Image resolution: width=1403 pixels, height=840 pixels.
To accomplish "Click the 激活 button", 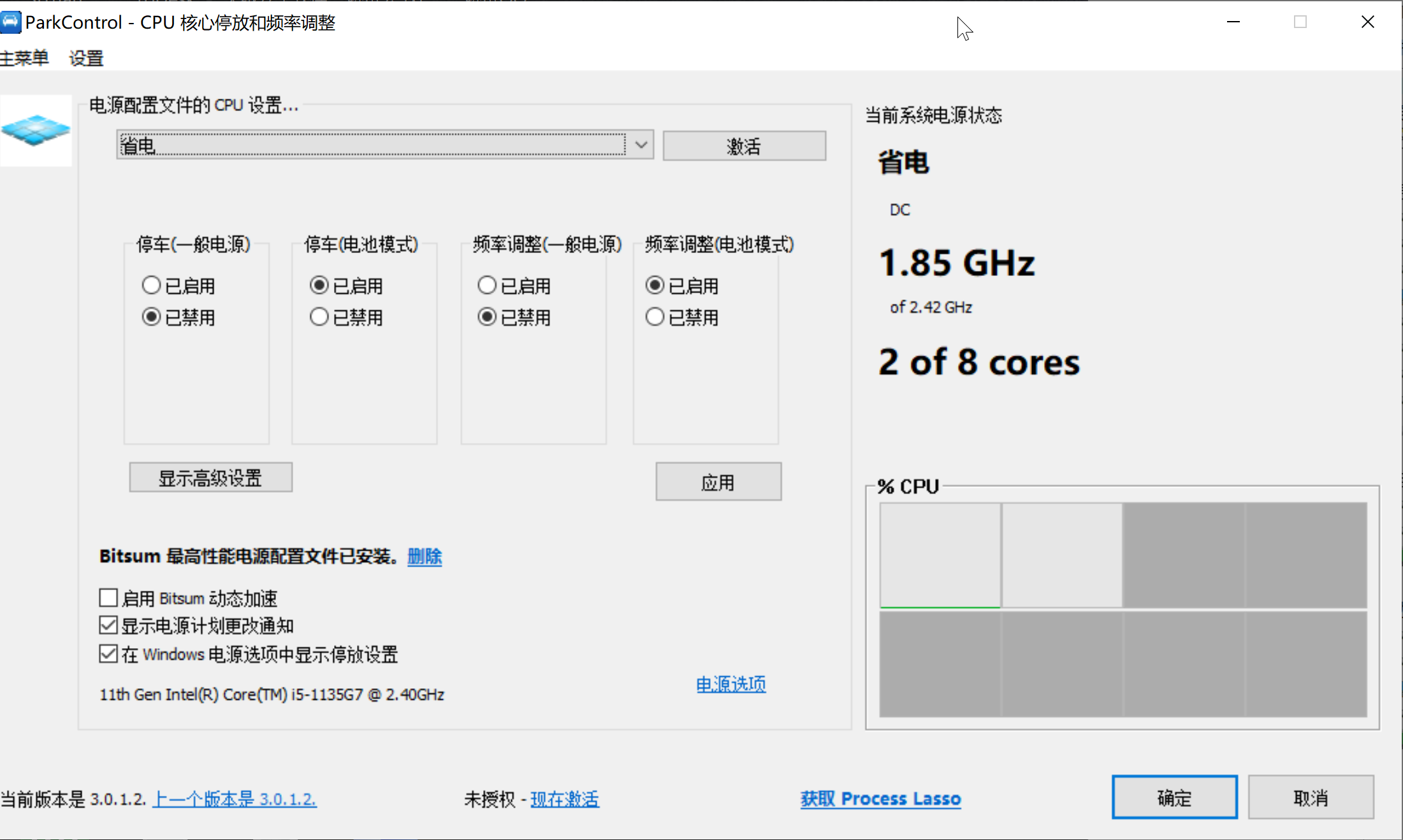I will (744, 146).
